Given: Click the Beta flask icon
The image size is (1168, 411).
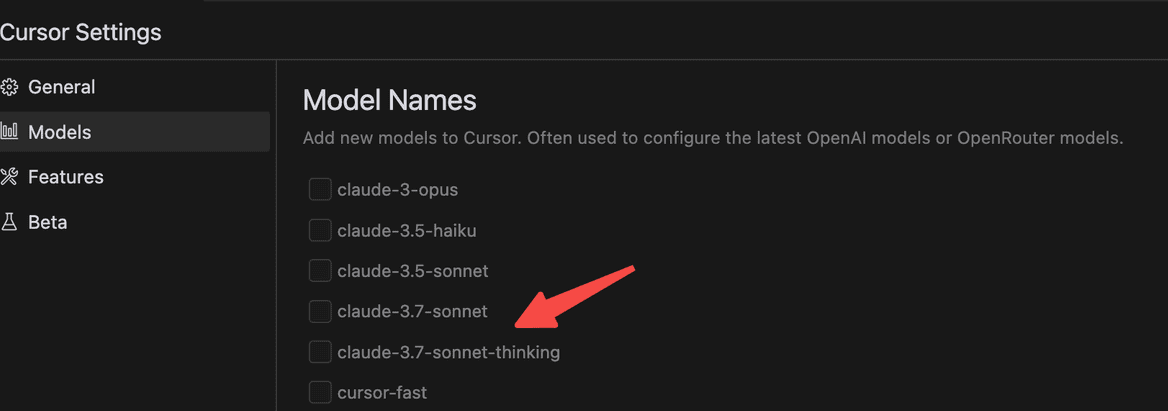Looking at the screenshot, I should tap(9, 222).
